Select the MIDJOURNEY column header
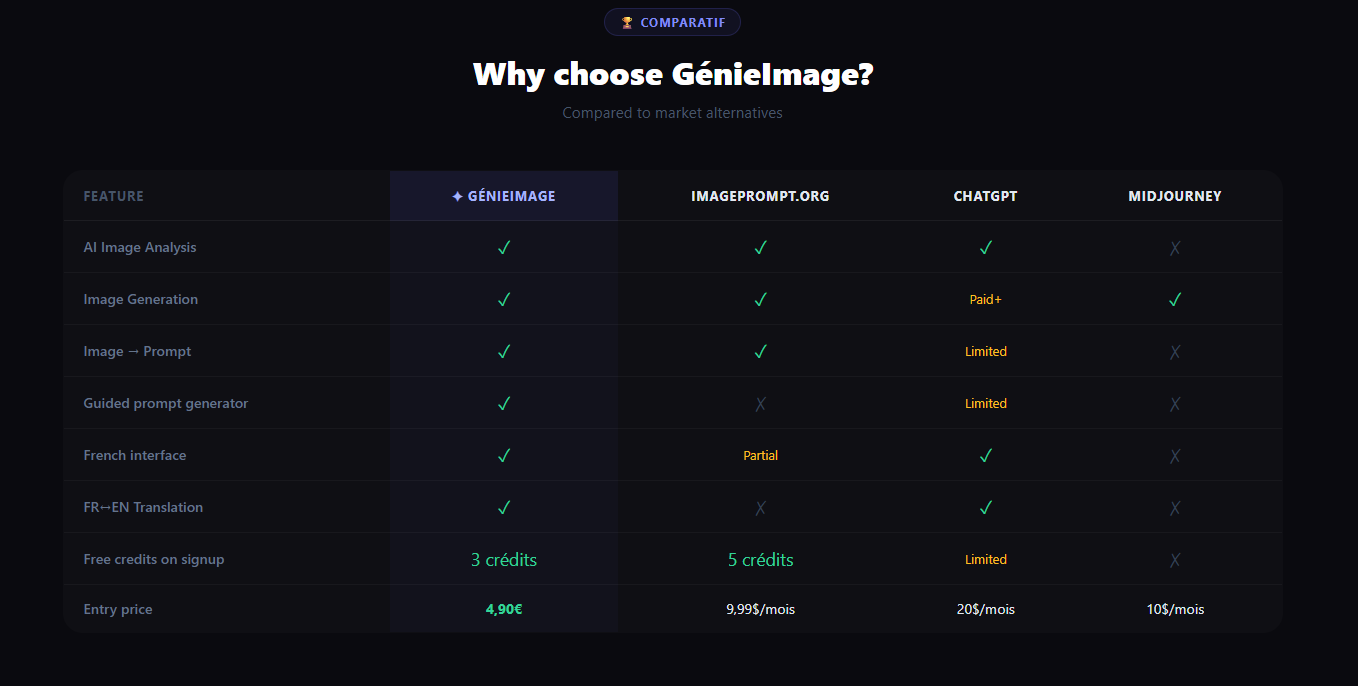1358x686 pixels. pos(1175,196)
